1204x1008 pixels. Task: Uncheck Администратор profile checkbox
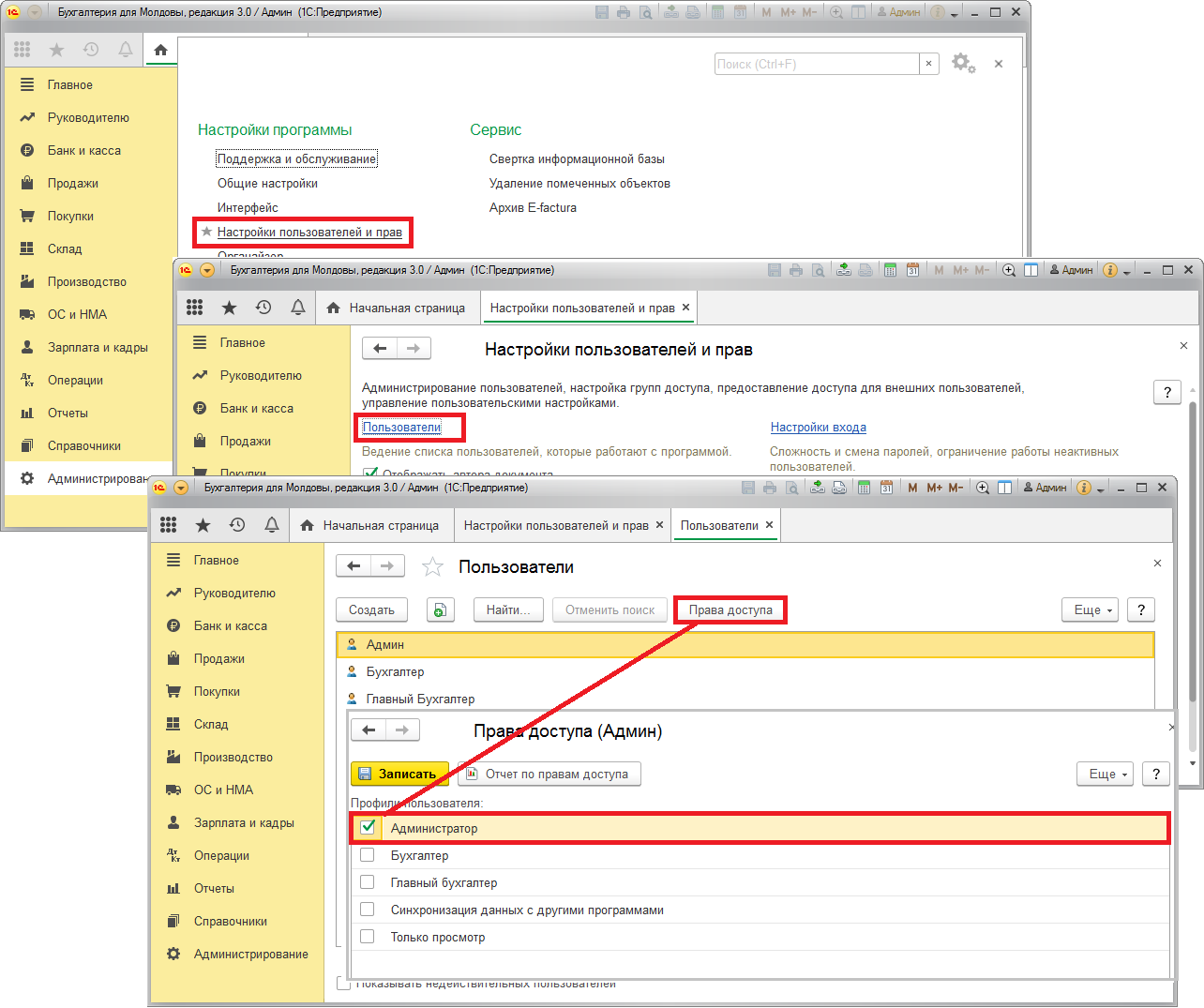[x=368, y=827]
